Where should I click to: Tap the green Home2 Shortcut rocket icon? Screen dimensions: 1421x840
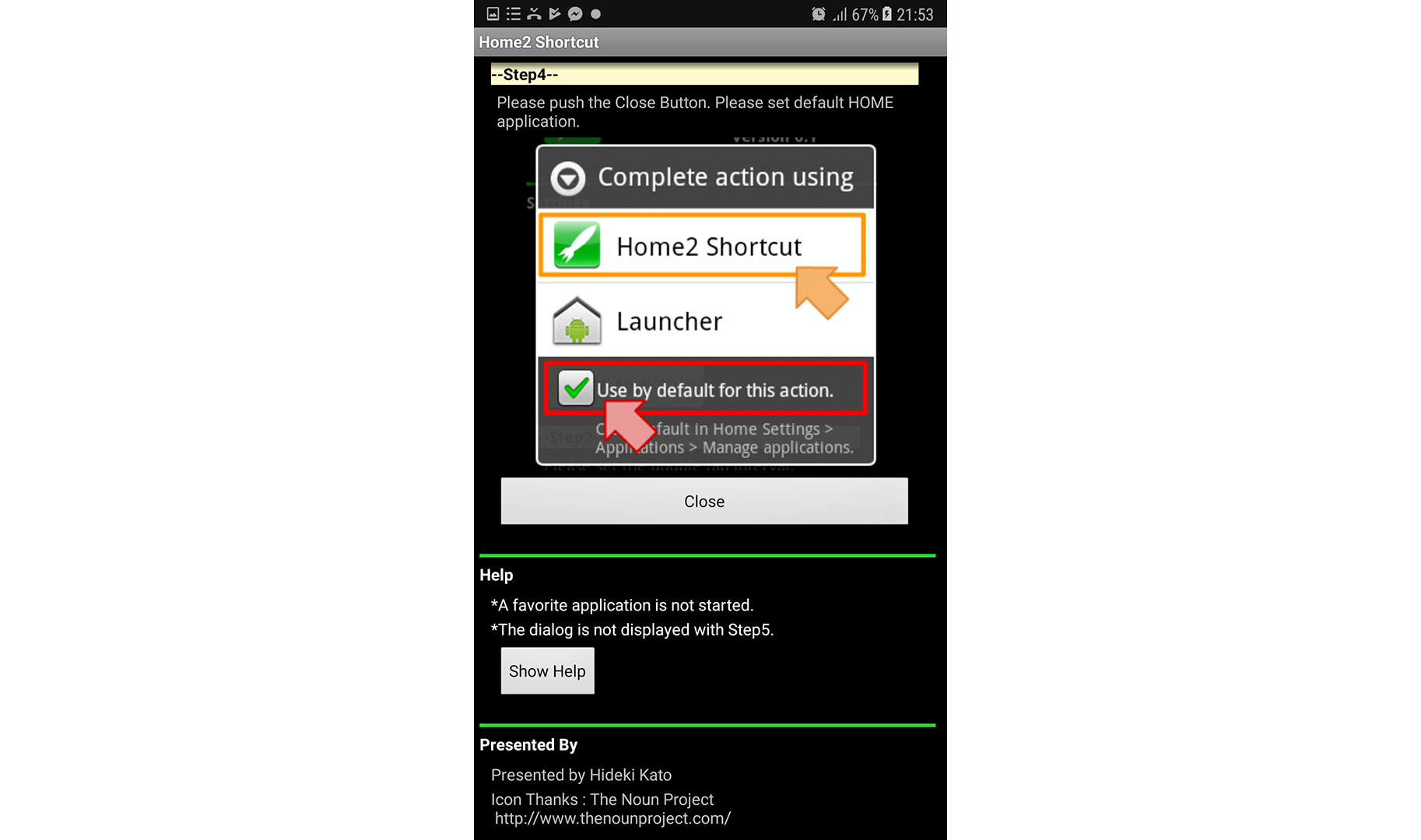[x=577, y=245]
